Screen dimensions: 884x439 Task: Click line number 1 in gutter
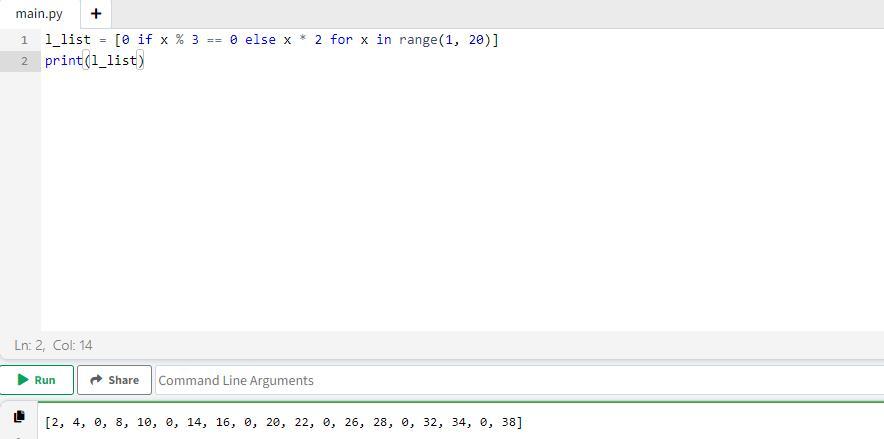(24, 40)
